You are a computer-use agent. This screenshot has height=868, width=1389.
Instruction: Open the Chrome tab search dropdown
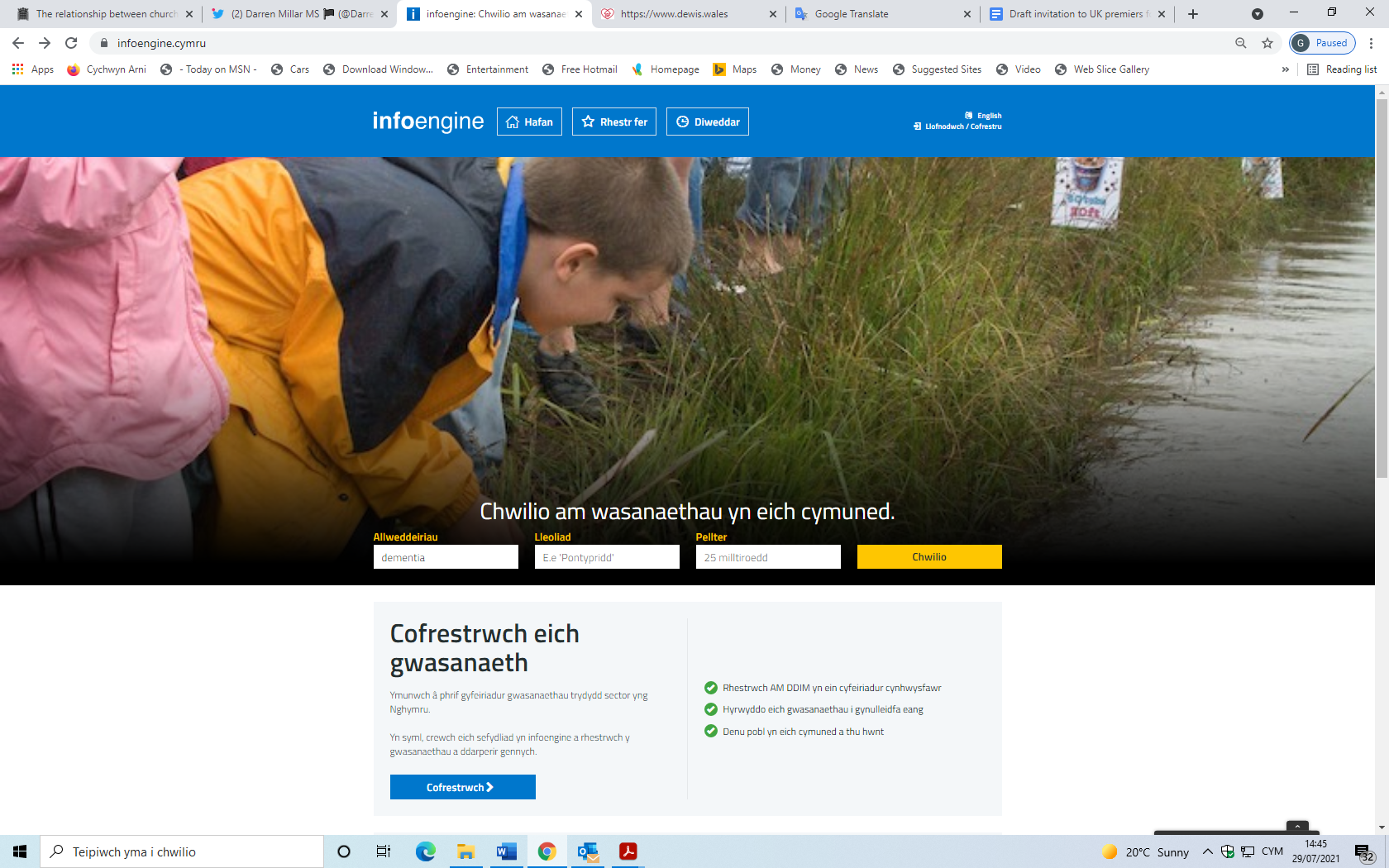pos(1257,14)
